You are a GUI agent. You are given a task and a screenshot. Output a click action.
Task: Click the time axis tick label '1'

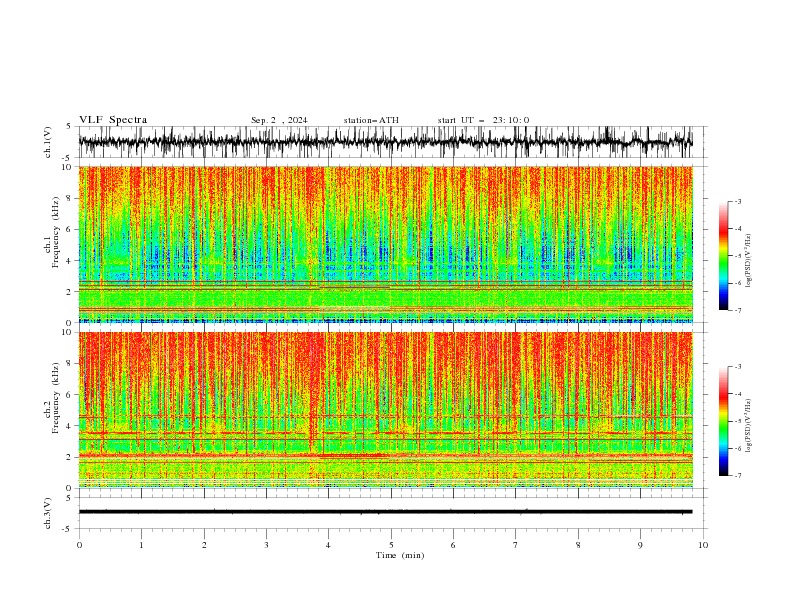pos(141,545)
